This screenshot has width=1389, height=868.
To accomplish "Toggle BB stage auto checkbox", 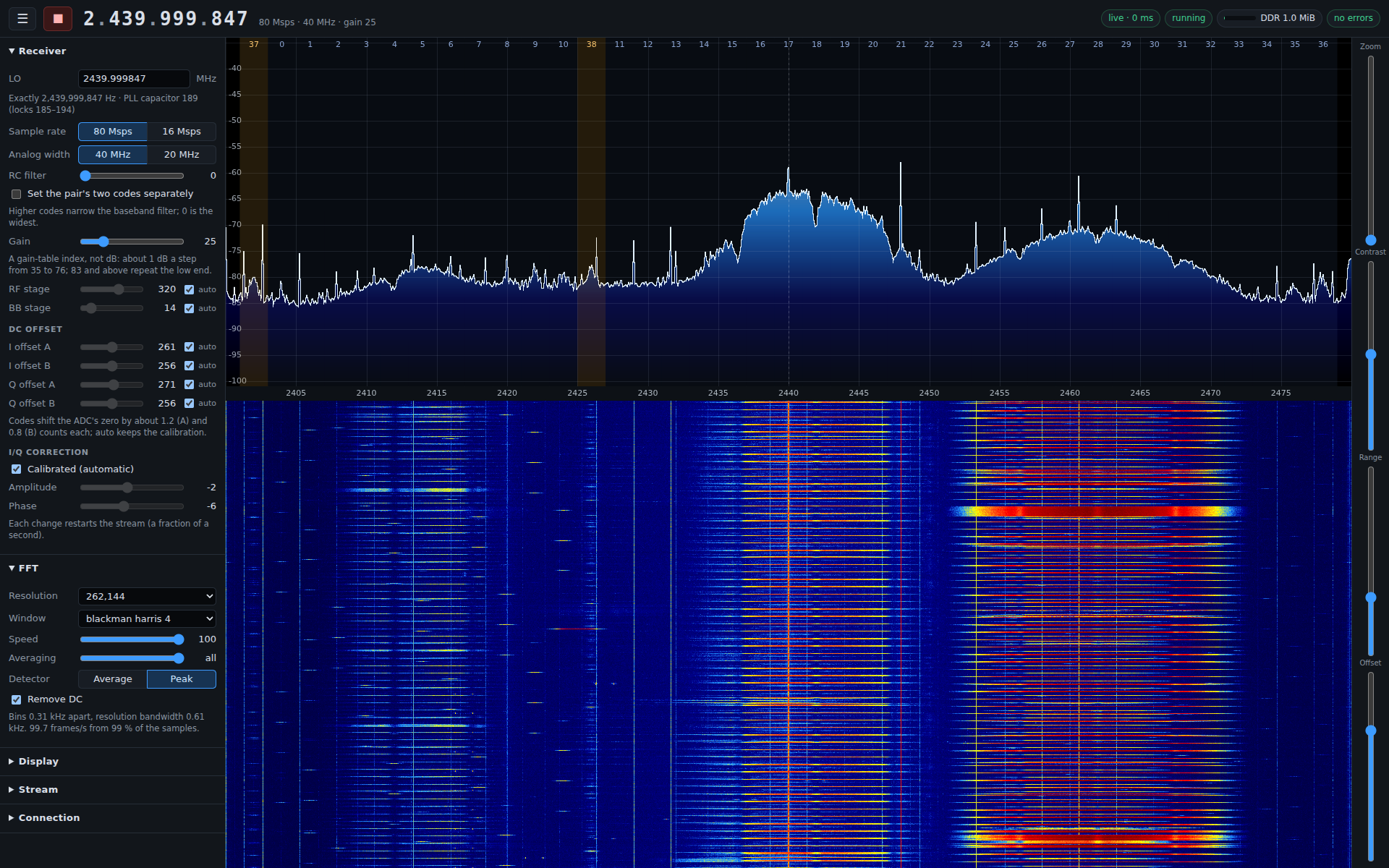I will point(189,308).
